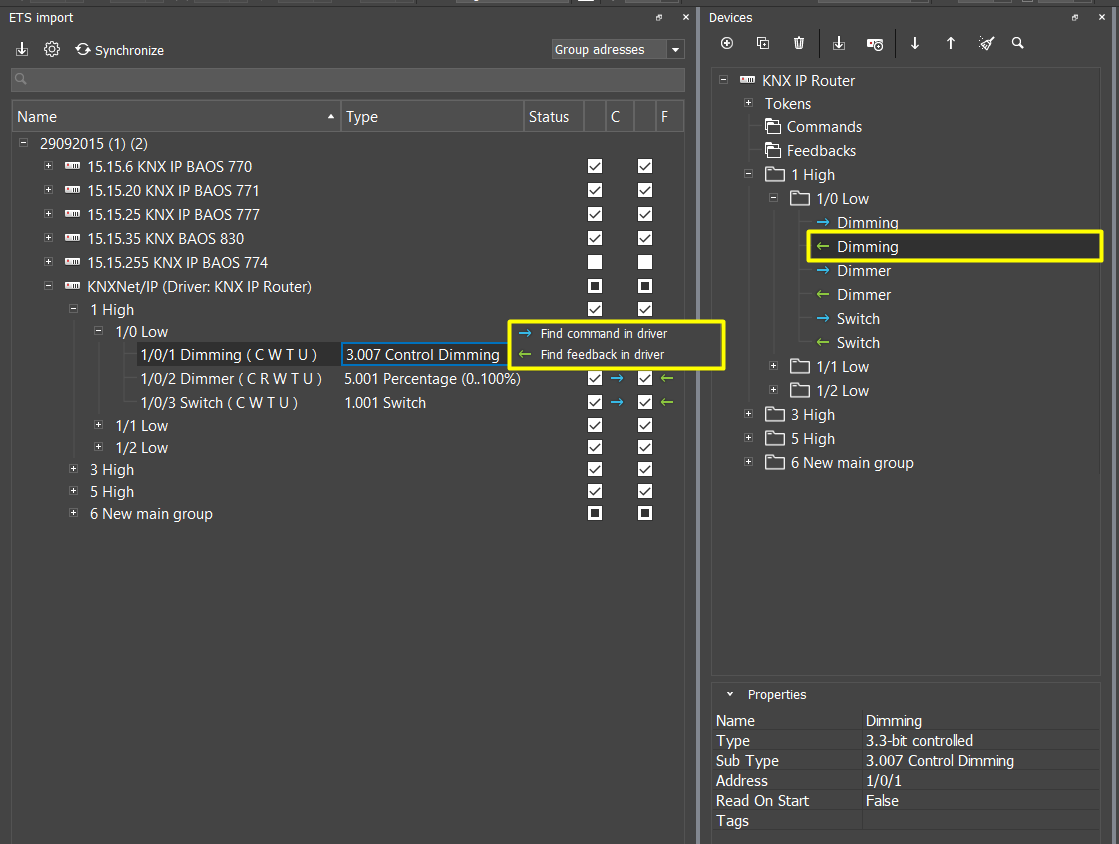
Task: Click the duplicate icon in Devices toolbar
Action: point(763,43)
